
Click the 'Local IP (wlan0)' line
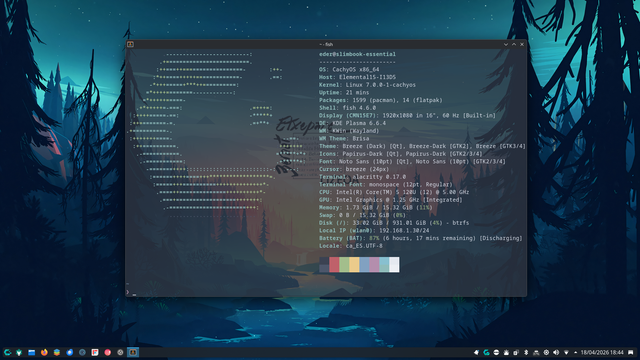(x=374, y=231)
